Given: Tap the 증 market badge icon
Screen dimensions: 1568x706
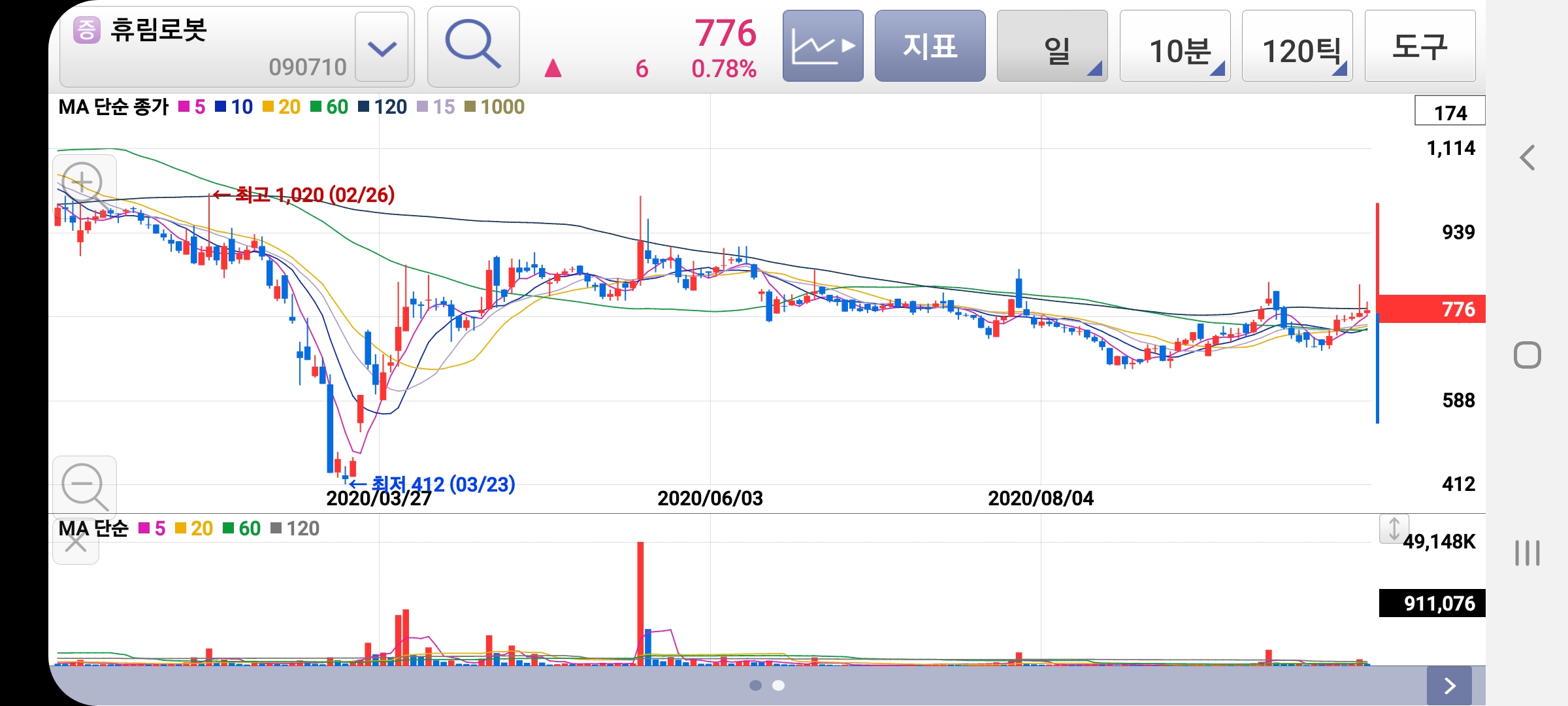Looking at the screenshot, I should click(x=86, y=30).
